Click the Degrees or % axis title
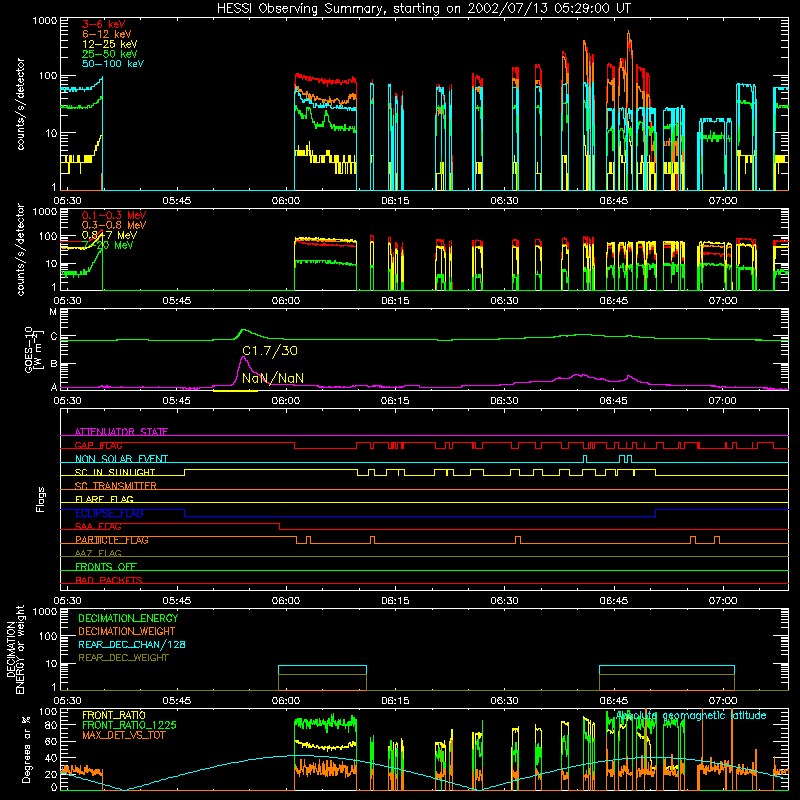800x800 pixels. (x=26, y=749)
